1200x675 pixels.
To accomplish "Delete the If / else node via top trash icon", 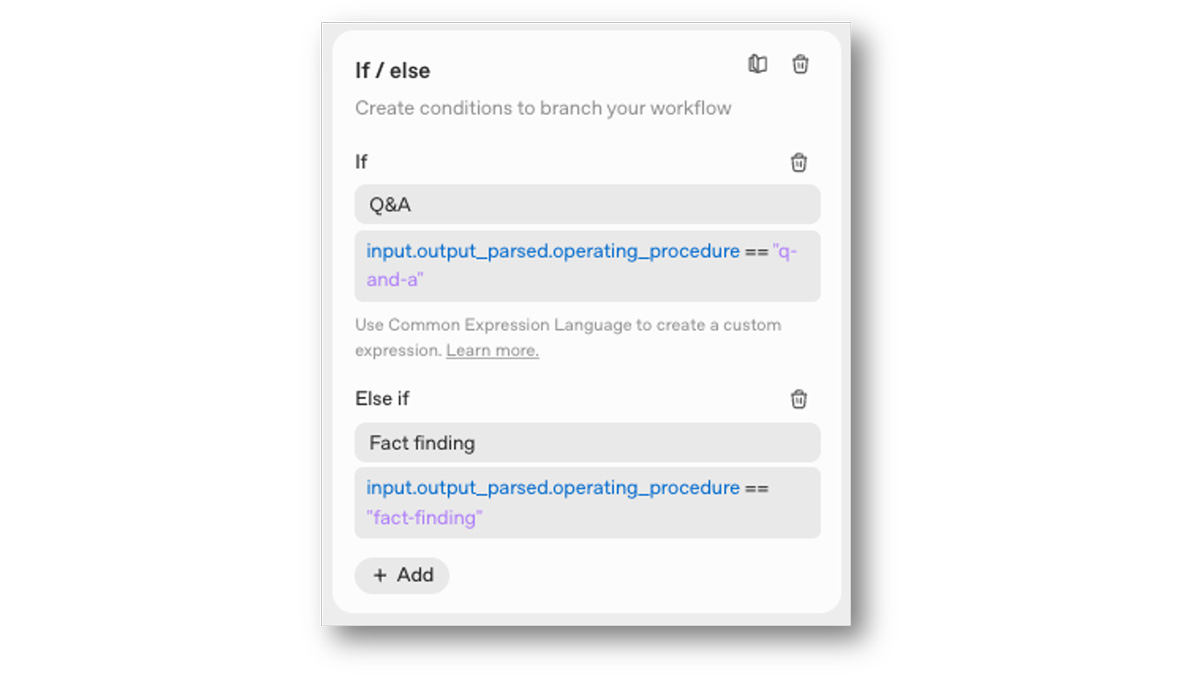I will pos(801,64).
